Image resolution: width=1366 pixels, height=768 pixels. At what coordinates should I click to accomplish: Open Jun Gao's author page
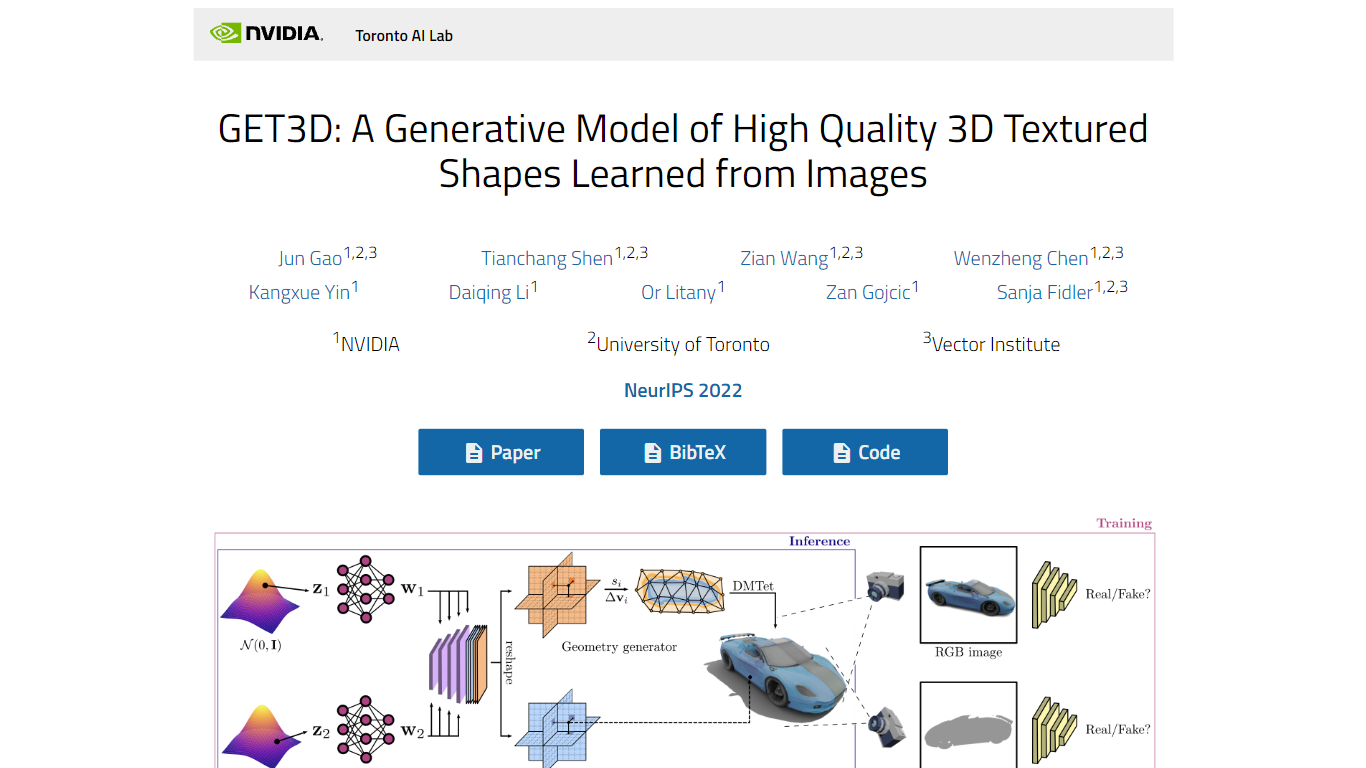310,258
